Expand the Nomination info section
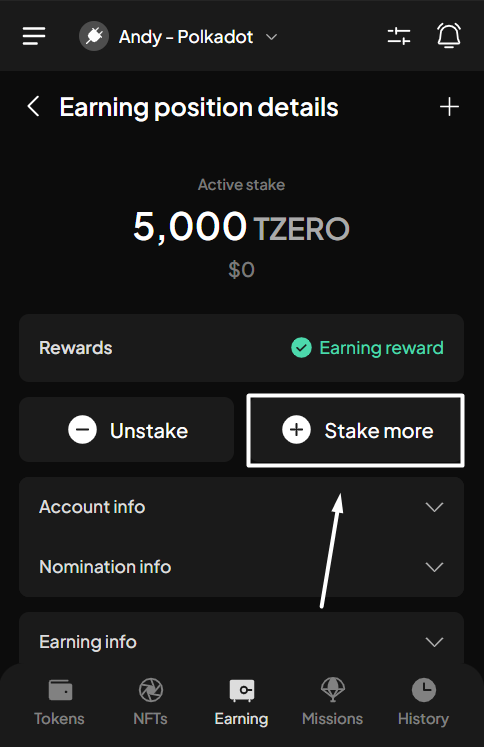The image size is (484, 747). coord(242,567)
